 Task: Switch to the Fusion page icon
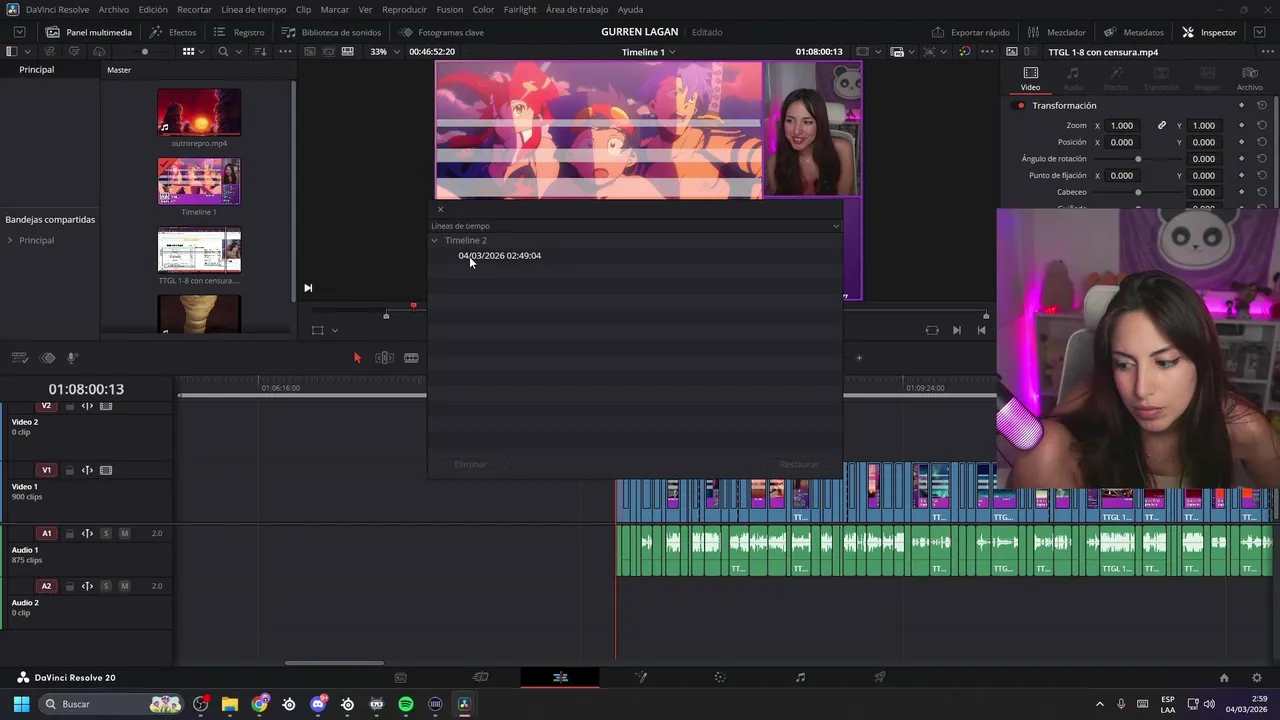[x=640, y=677]
